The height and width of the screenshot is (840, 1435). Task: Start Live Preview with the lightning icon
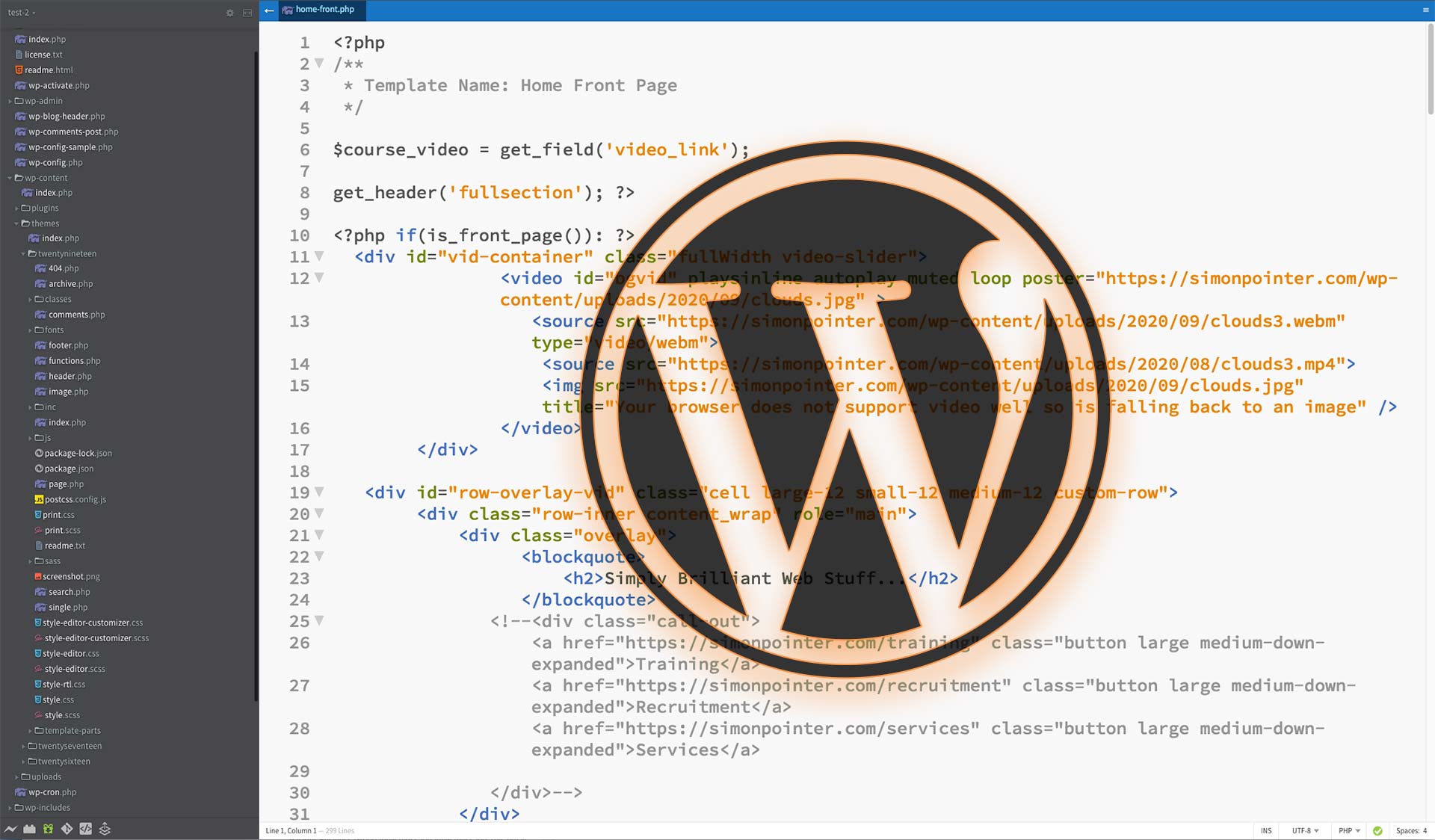[x=10, y=829]
